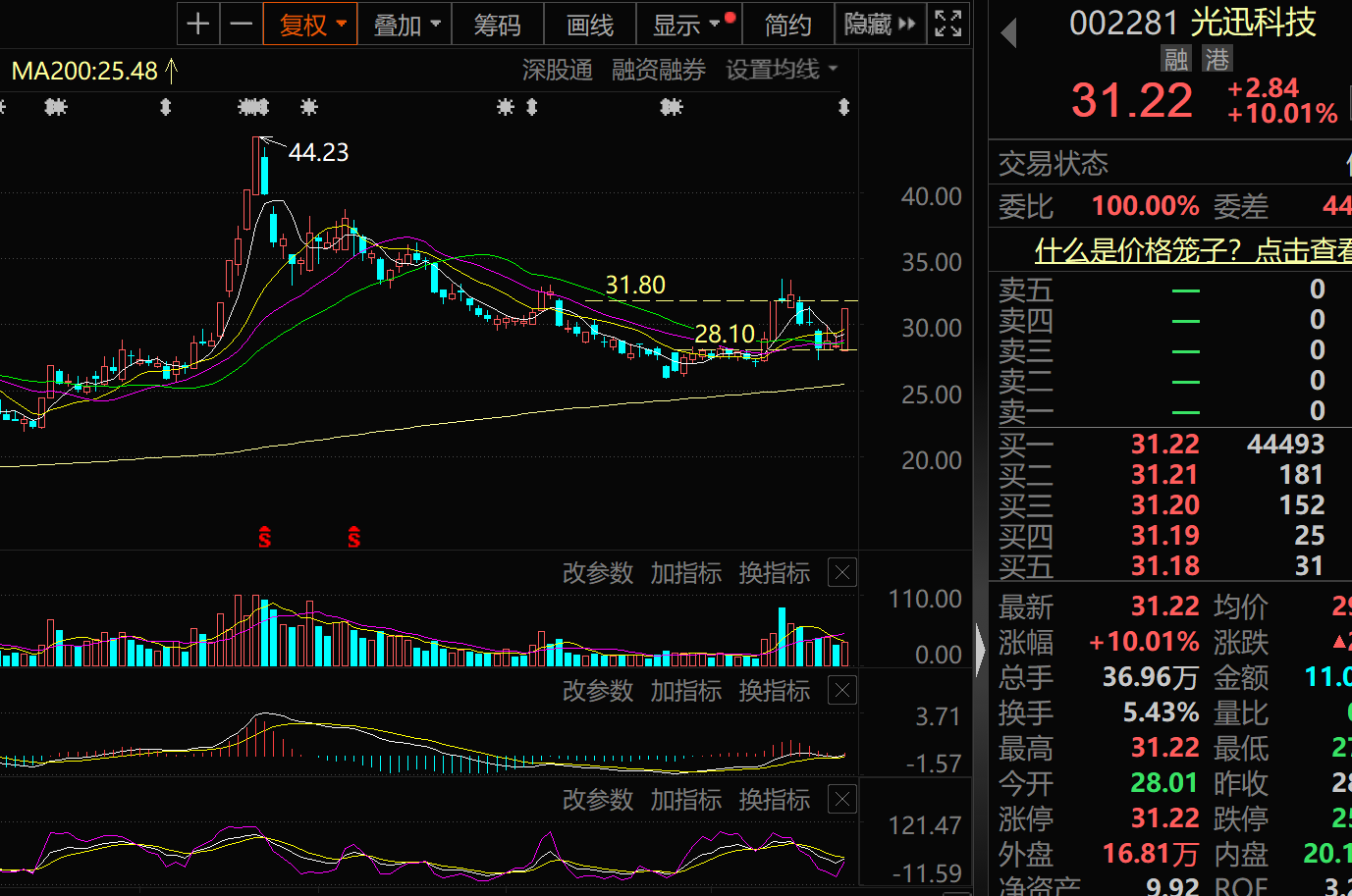The width and height of the screenshot is (1352, 896).
Task: Click the 今开 value 28.01
Action: point(1165,783)
